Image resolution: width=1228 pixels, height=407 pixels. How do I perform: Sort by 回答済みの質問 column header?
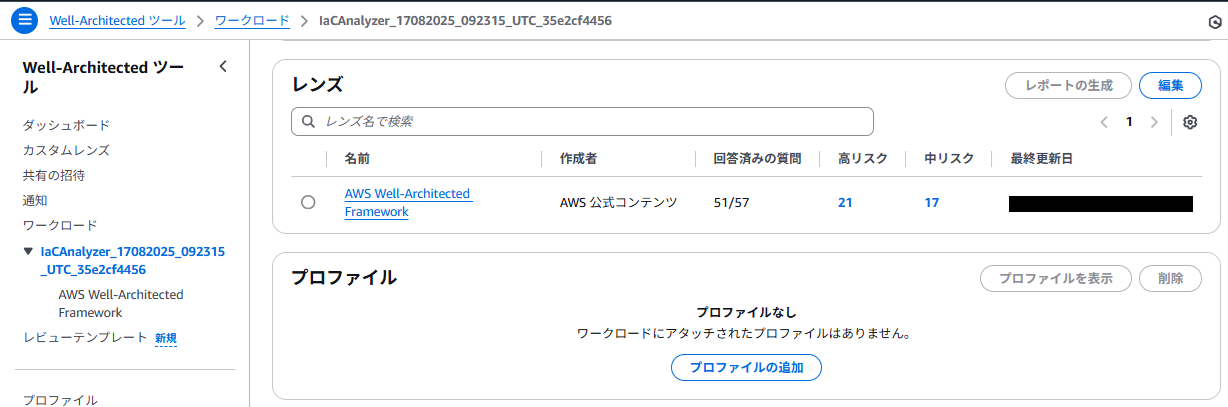pyautogui.click(x=757, y=158)
